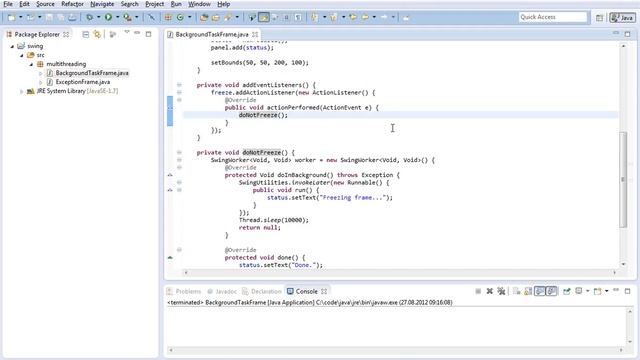The height and width of the screenshot is (360, 640).
Task: Close the BackgroundTaskFrame.java editor tab
Action: point(255,35)
